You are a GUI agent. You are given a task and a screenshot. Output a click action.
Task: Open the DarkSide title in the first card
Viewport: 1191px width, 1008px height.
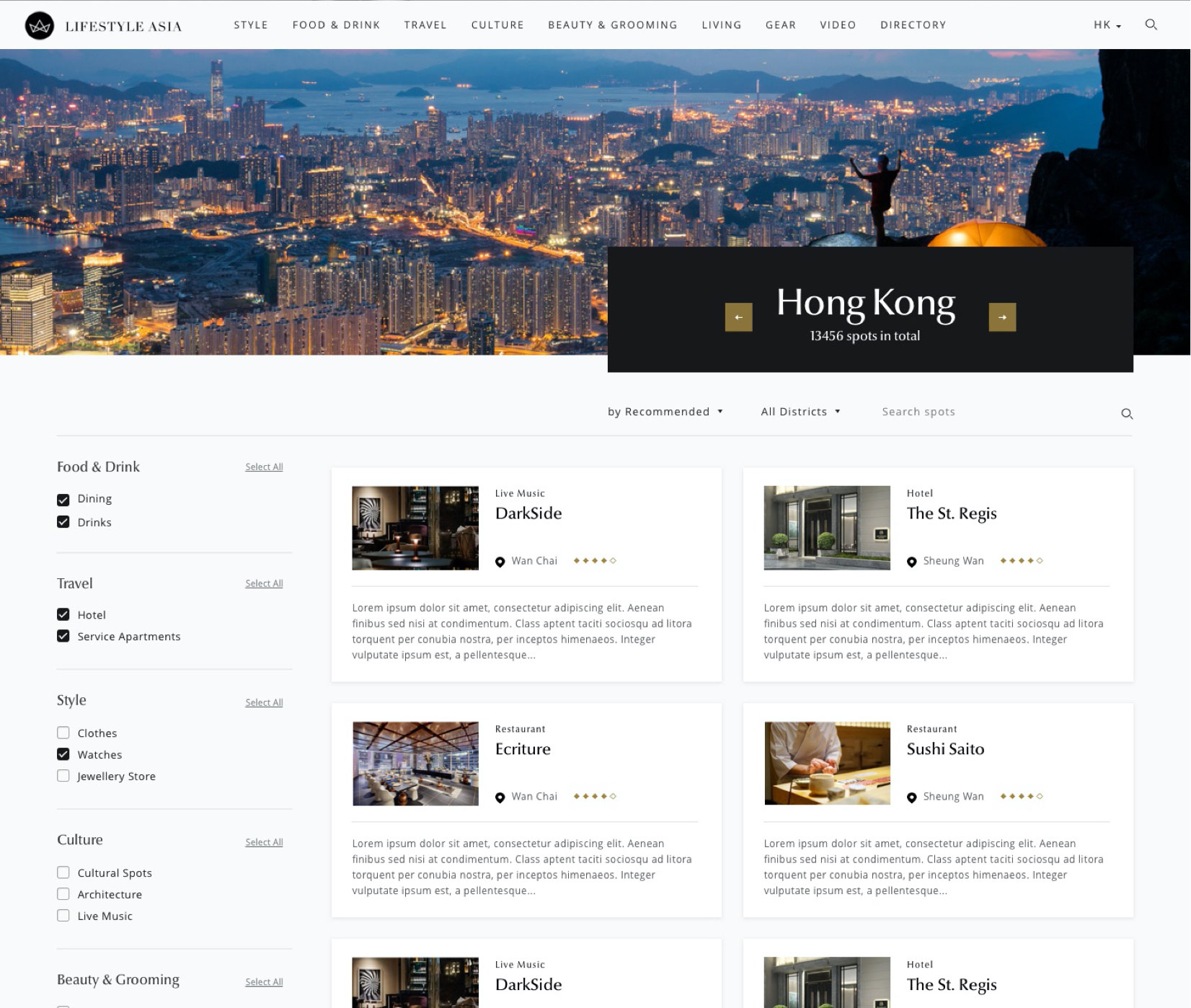coord(528,513)
